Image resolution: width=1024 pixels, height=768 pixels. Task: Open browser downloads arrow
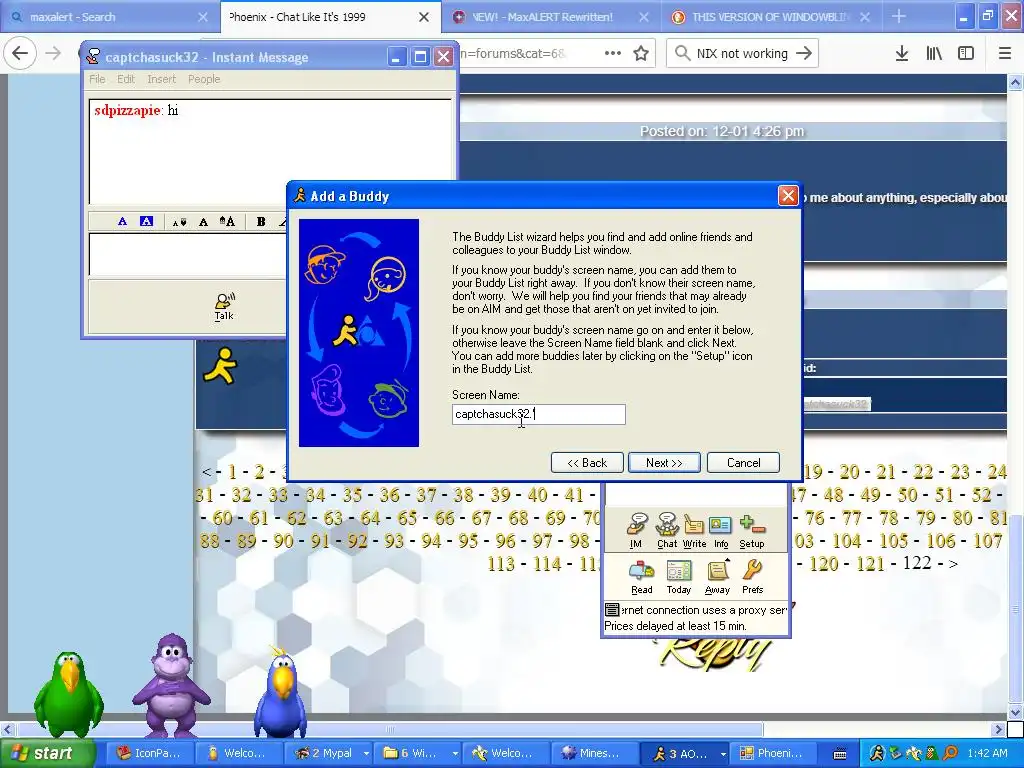[902, 54]
